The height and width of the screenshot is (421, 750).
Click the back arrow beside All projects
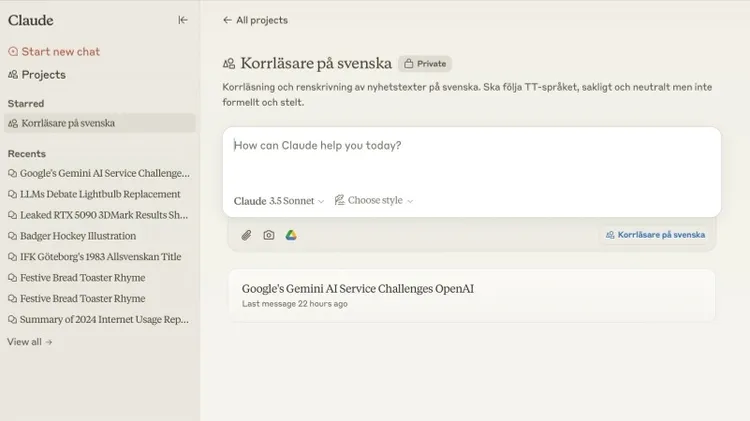tap(227, 20)
